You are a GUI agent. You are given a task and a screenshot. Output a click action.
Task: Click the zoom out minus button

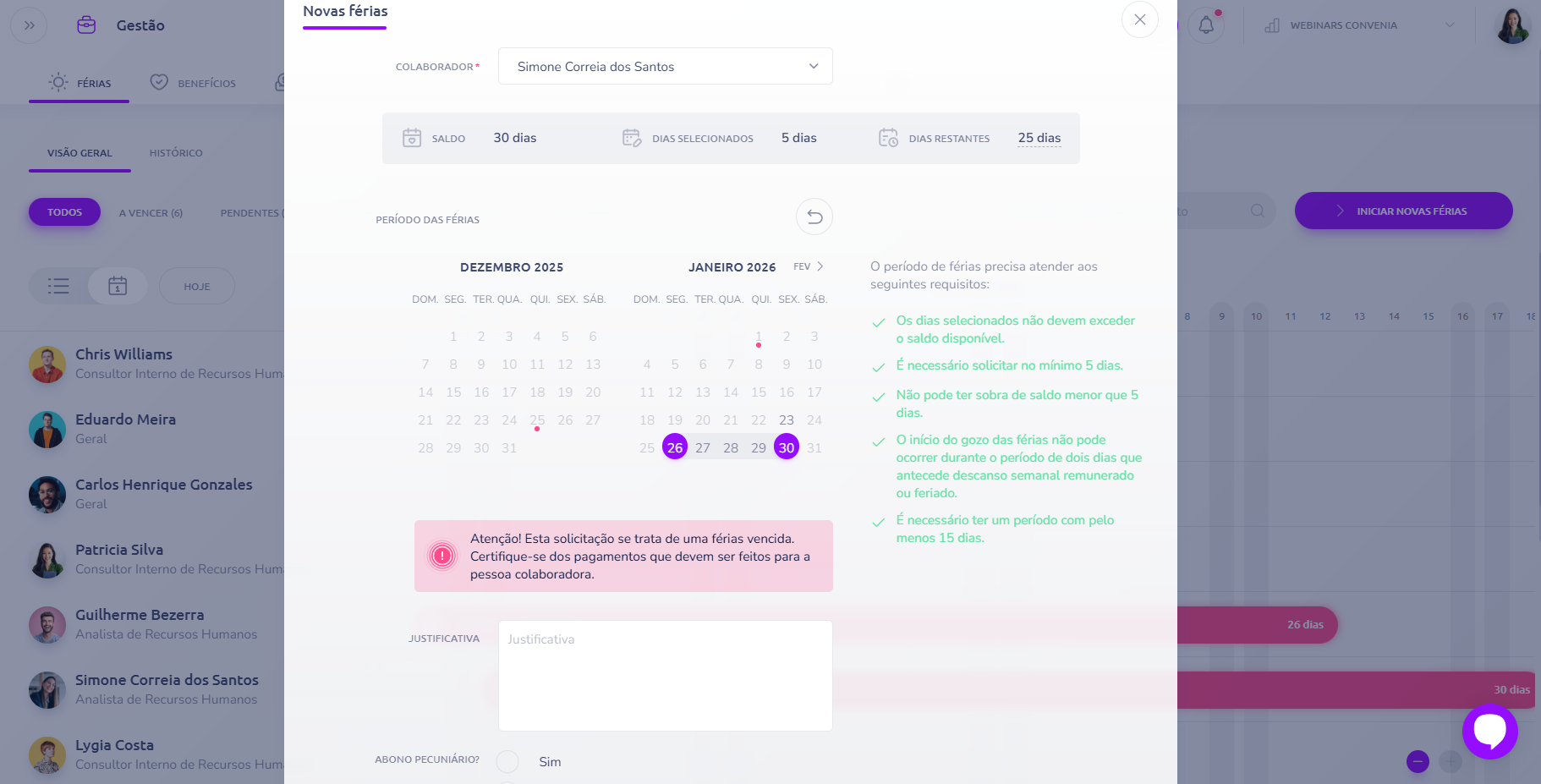(1418, 761)
